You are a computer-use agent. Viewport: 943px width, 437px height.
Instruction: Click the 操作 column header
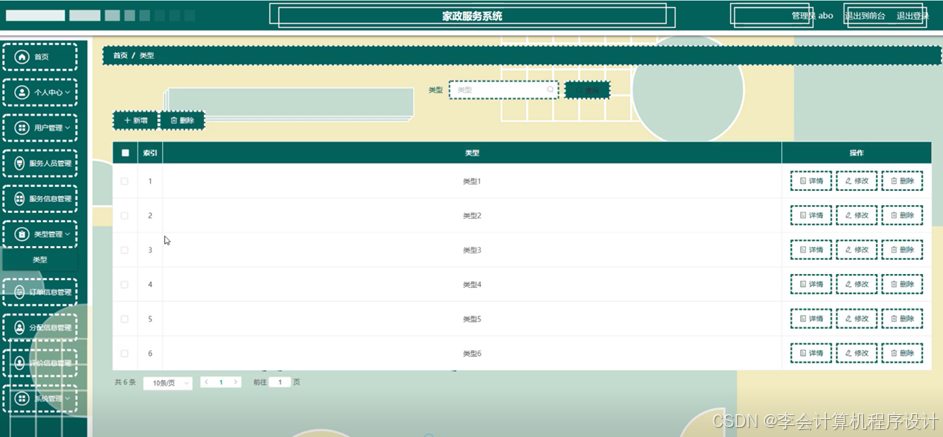tap(856, 153)
